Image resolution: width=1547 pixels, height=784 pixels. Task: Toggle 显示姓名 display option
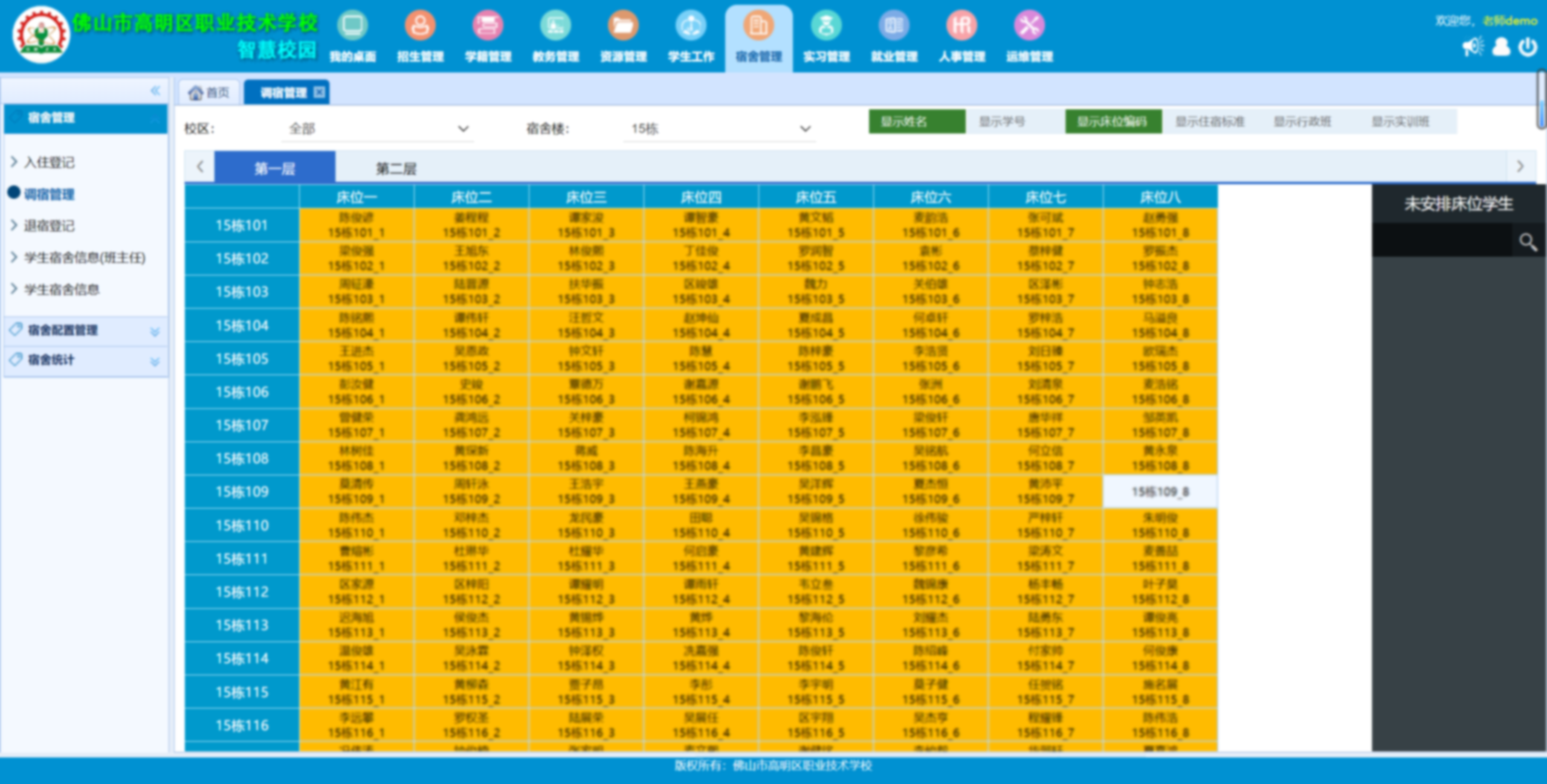click(917, 121)
